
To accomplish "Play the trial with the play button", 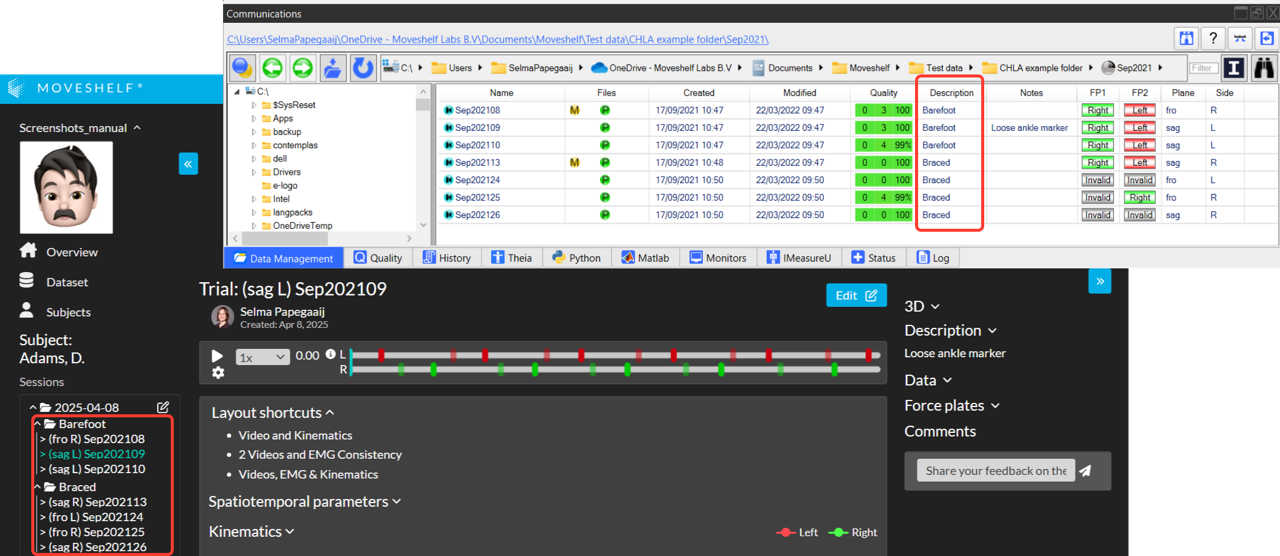I will coord(218,355).
